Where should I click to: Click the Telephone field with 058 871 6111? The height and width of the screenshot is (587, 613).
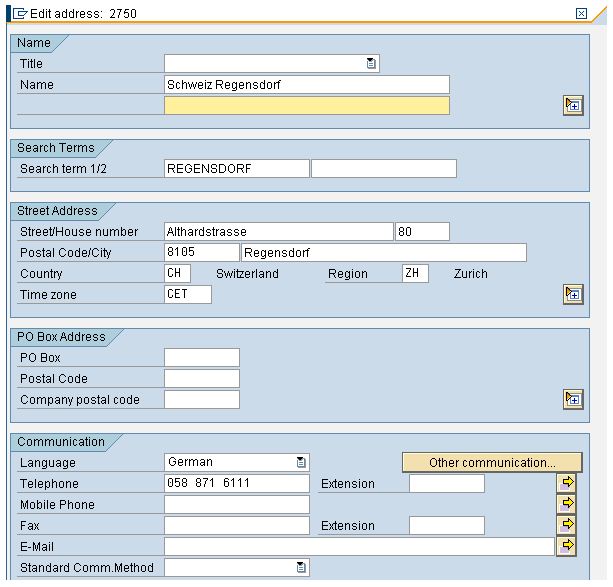236,484
